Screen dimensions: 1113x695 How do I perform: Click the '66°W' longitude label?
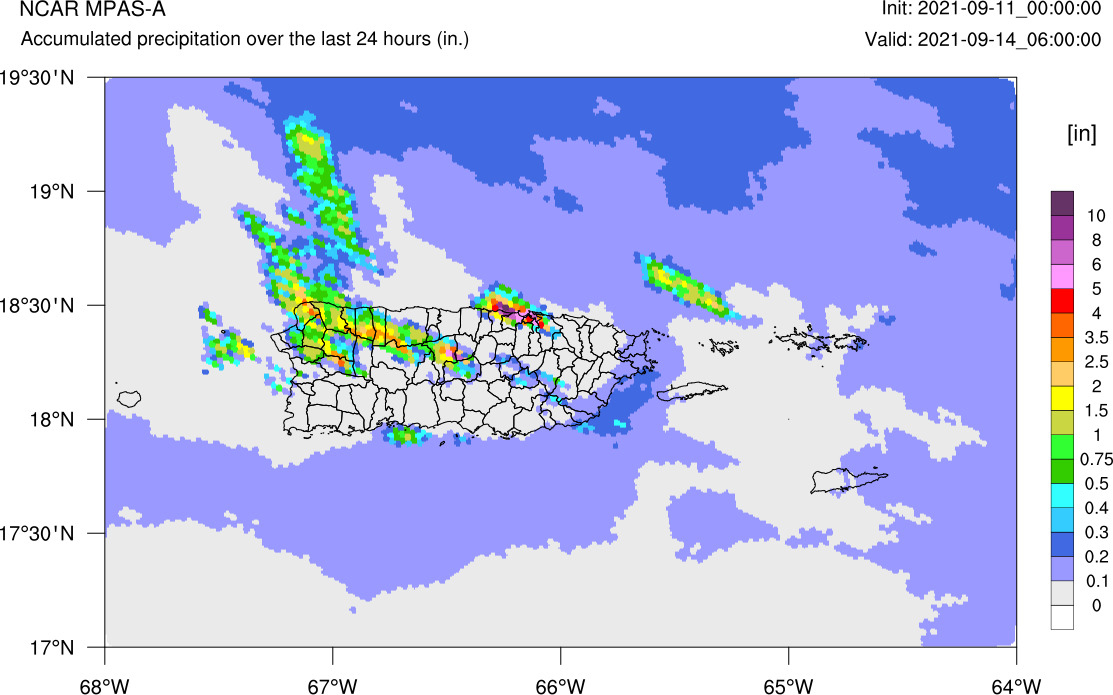tap(561, 686)
